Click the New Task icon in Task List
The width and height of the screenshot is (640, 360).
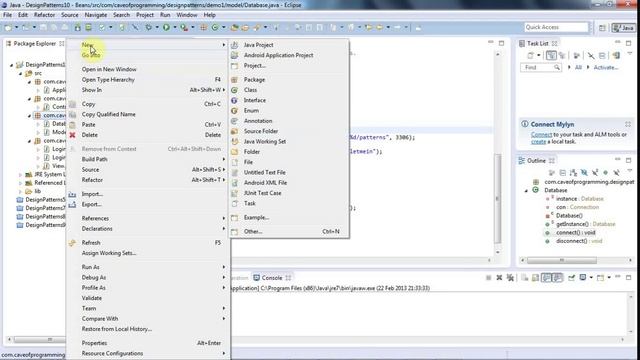pos(530,56)
